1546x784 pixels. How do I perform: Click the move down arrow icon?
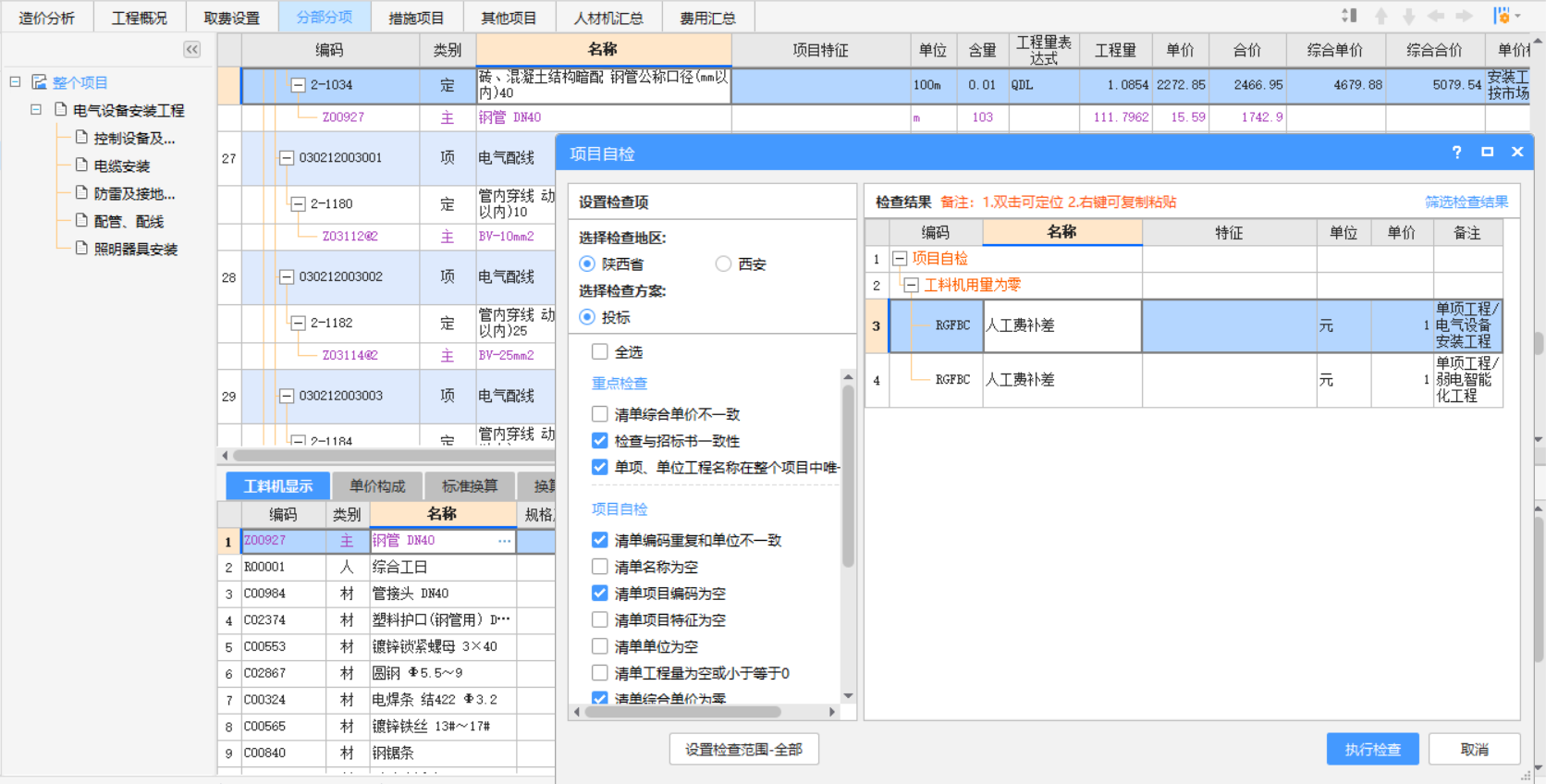1409,16
